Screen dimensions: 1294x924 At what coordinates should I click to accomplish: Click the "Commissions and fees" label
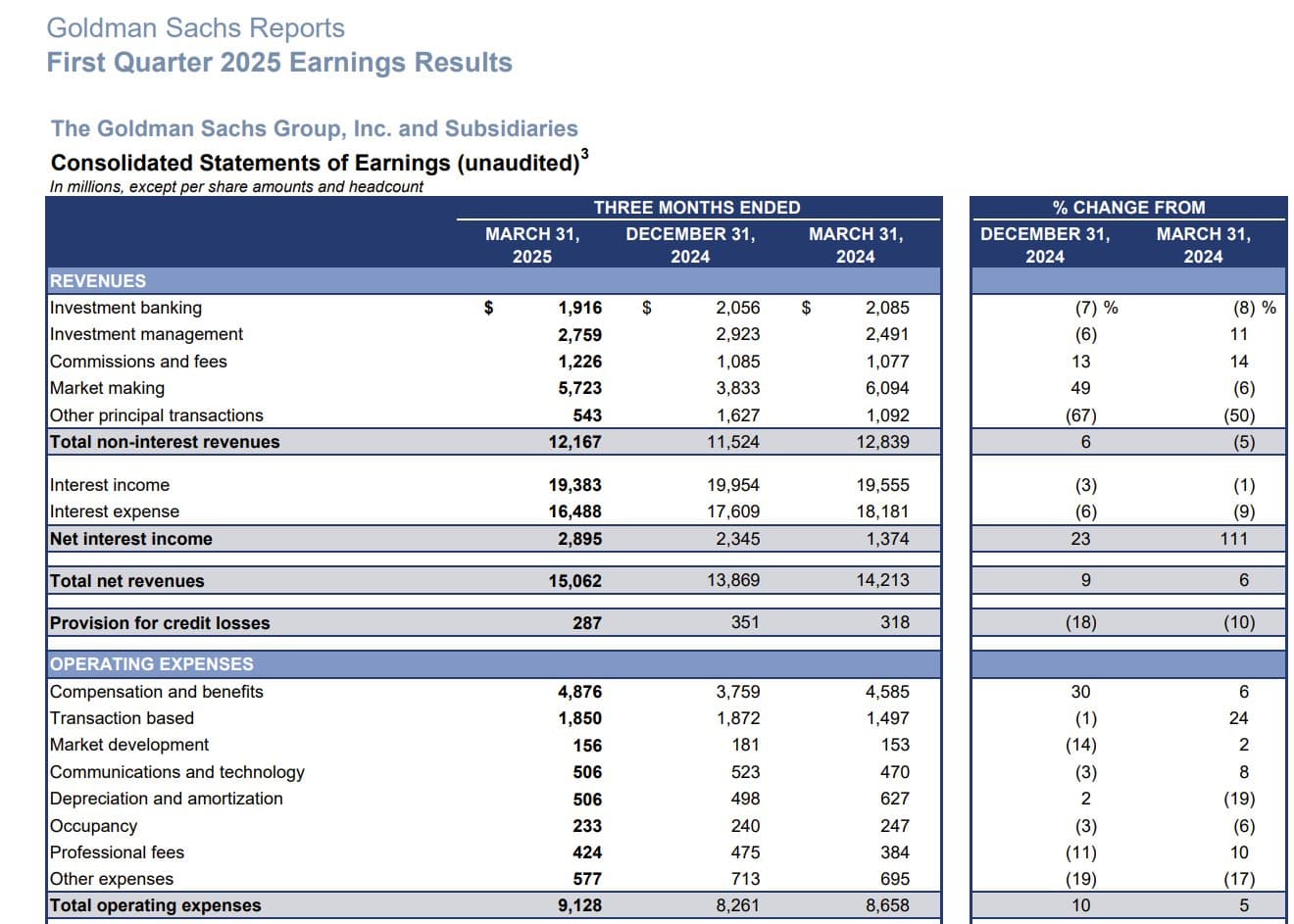pyautogui.click(x=138, y=362)
